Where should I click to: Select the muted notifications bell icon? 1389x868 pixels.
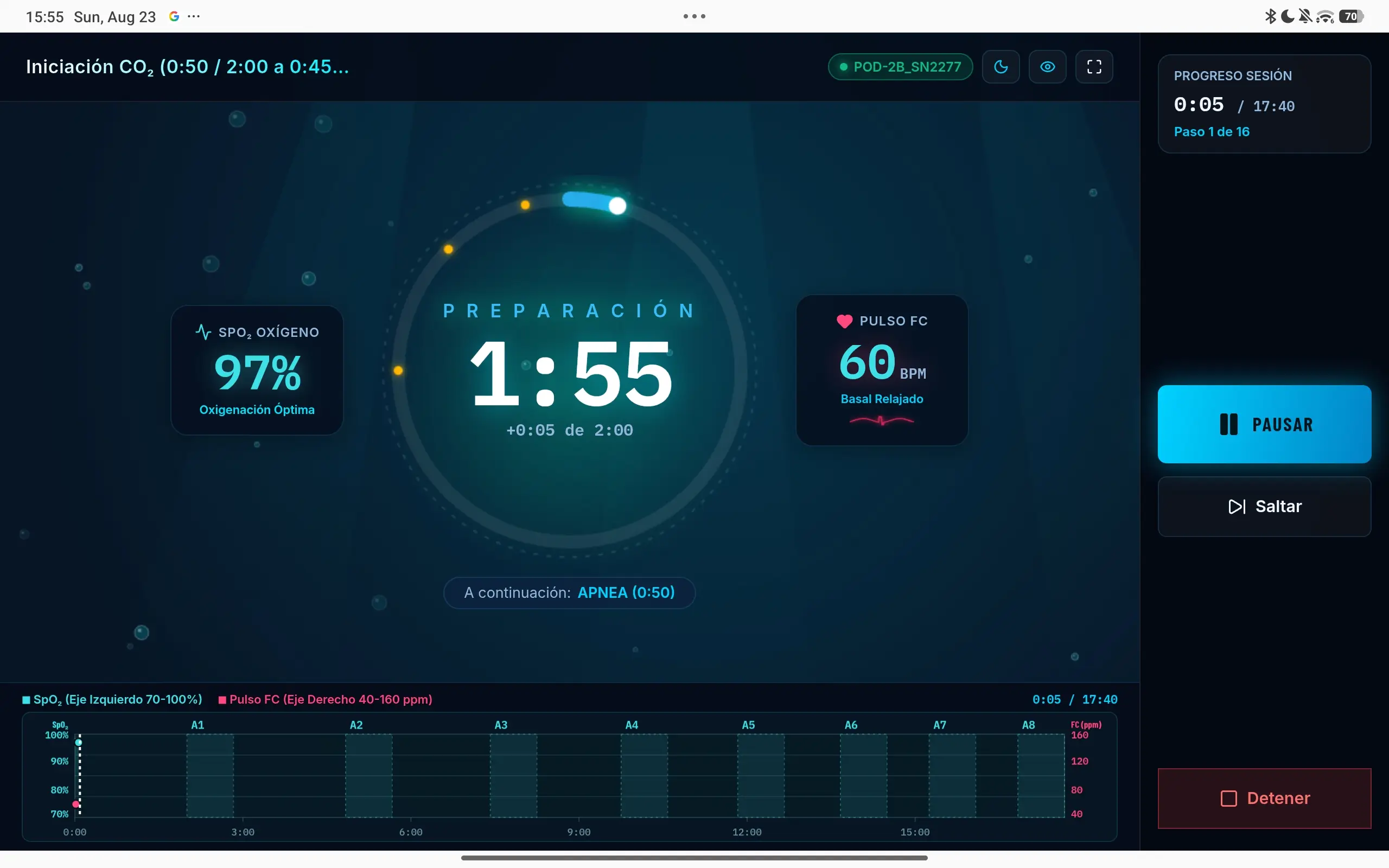[x=1305, y=16]
